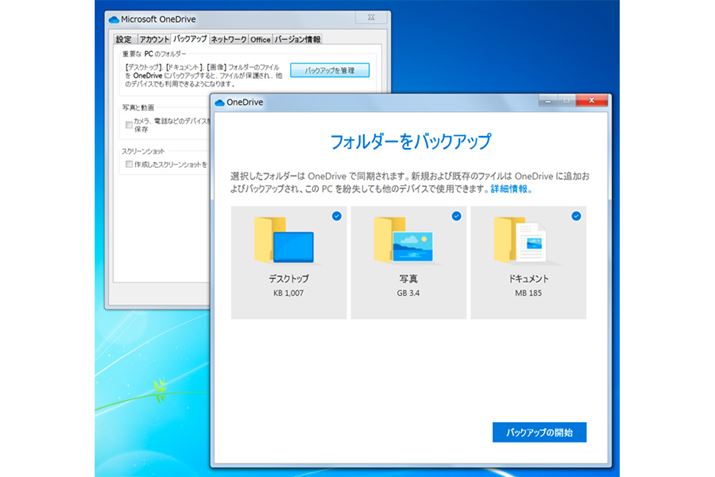
Task: Enable the screenshot auto-save checkbox
Action: (129, 163)
